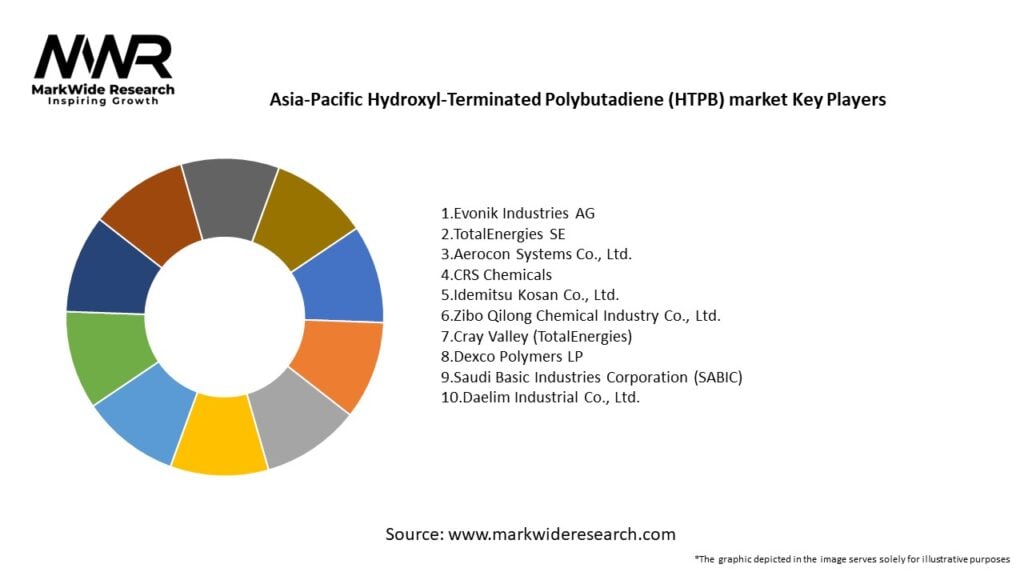Select '3.Aerocon Systems Co., Ltd.' text

(536, 254)
